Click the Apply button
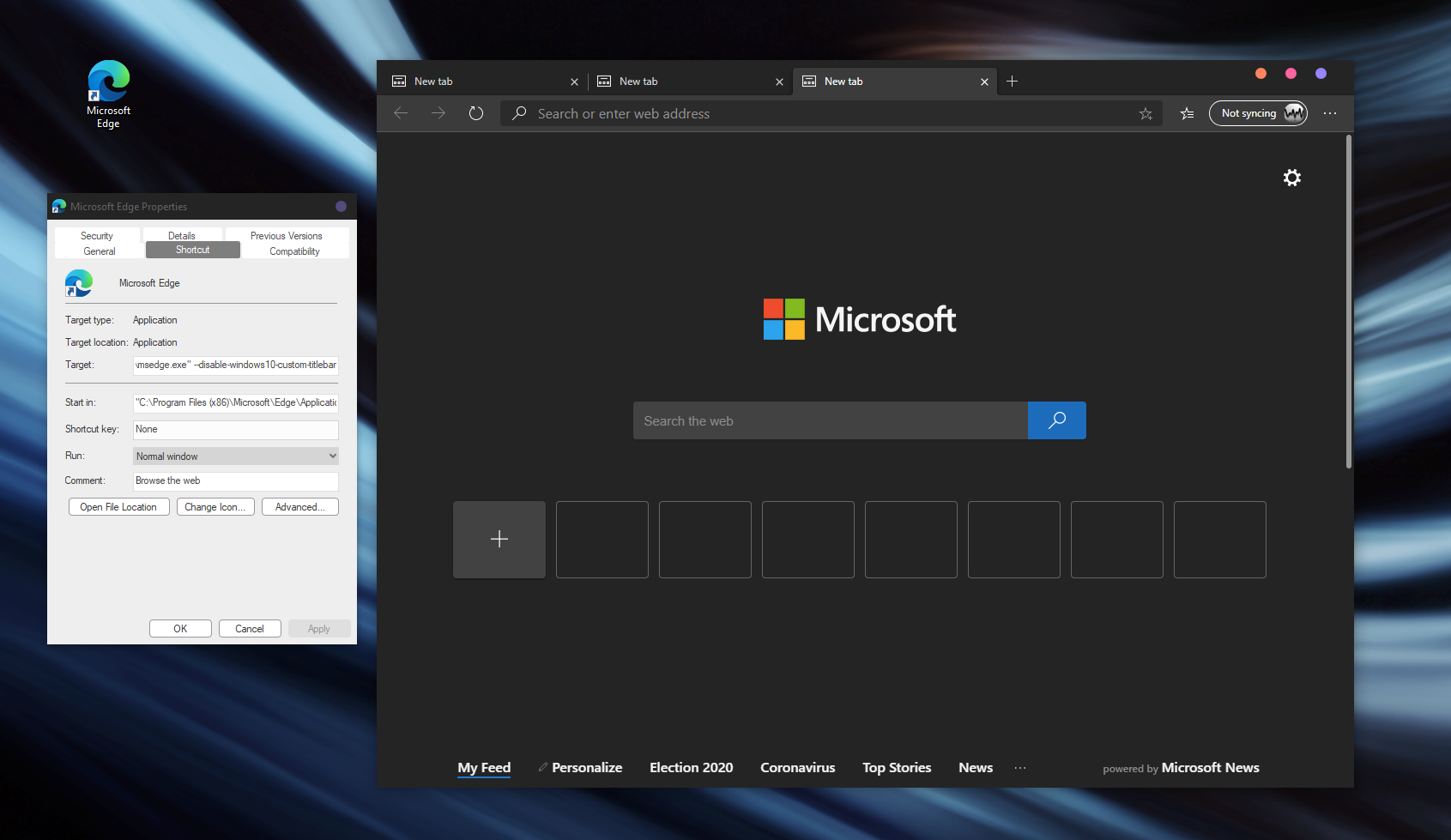1451x840 pixels. [319, 629]
